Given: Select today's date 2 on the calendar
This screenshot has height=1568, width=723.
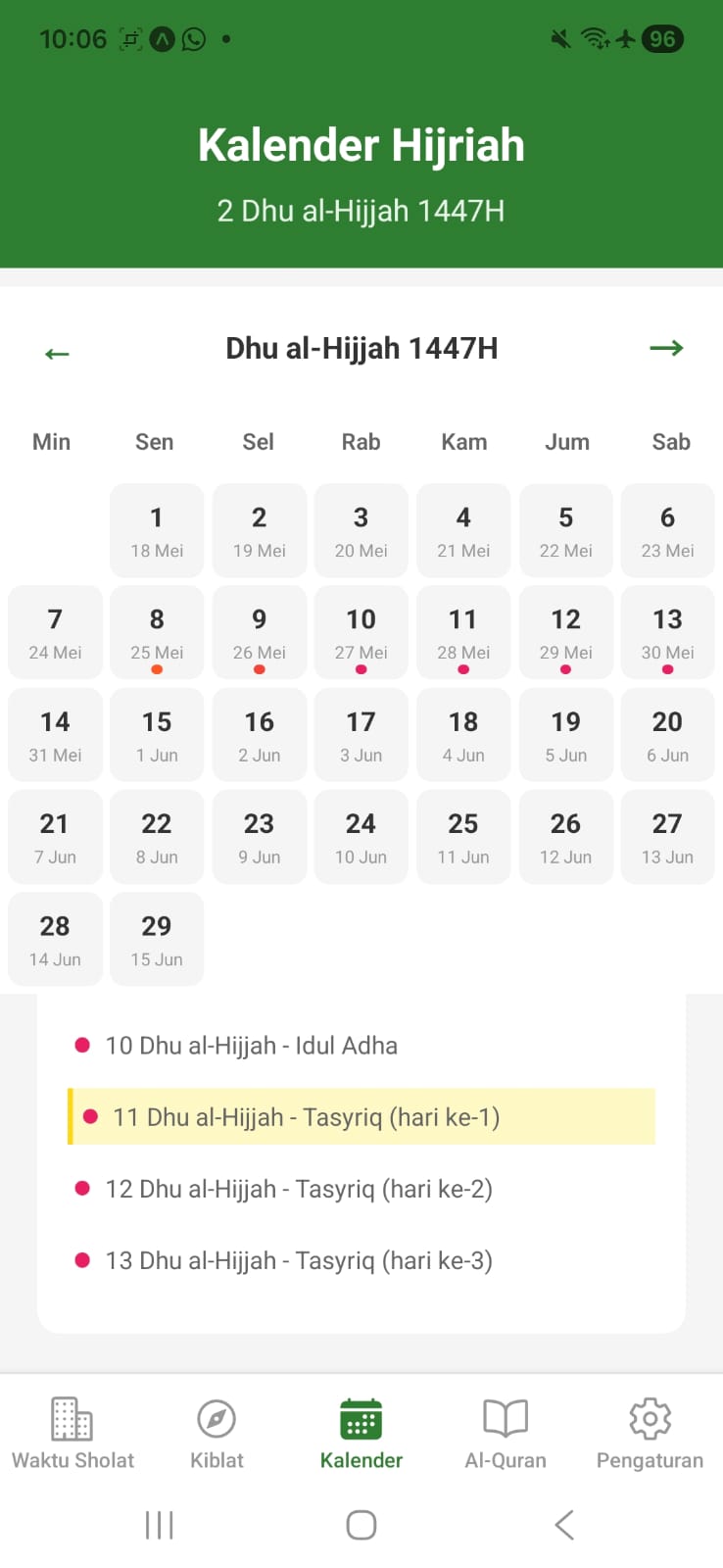Looking at the screenshot, I should pos(259,530).
